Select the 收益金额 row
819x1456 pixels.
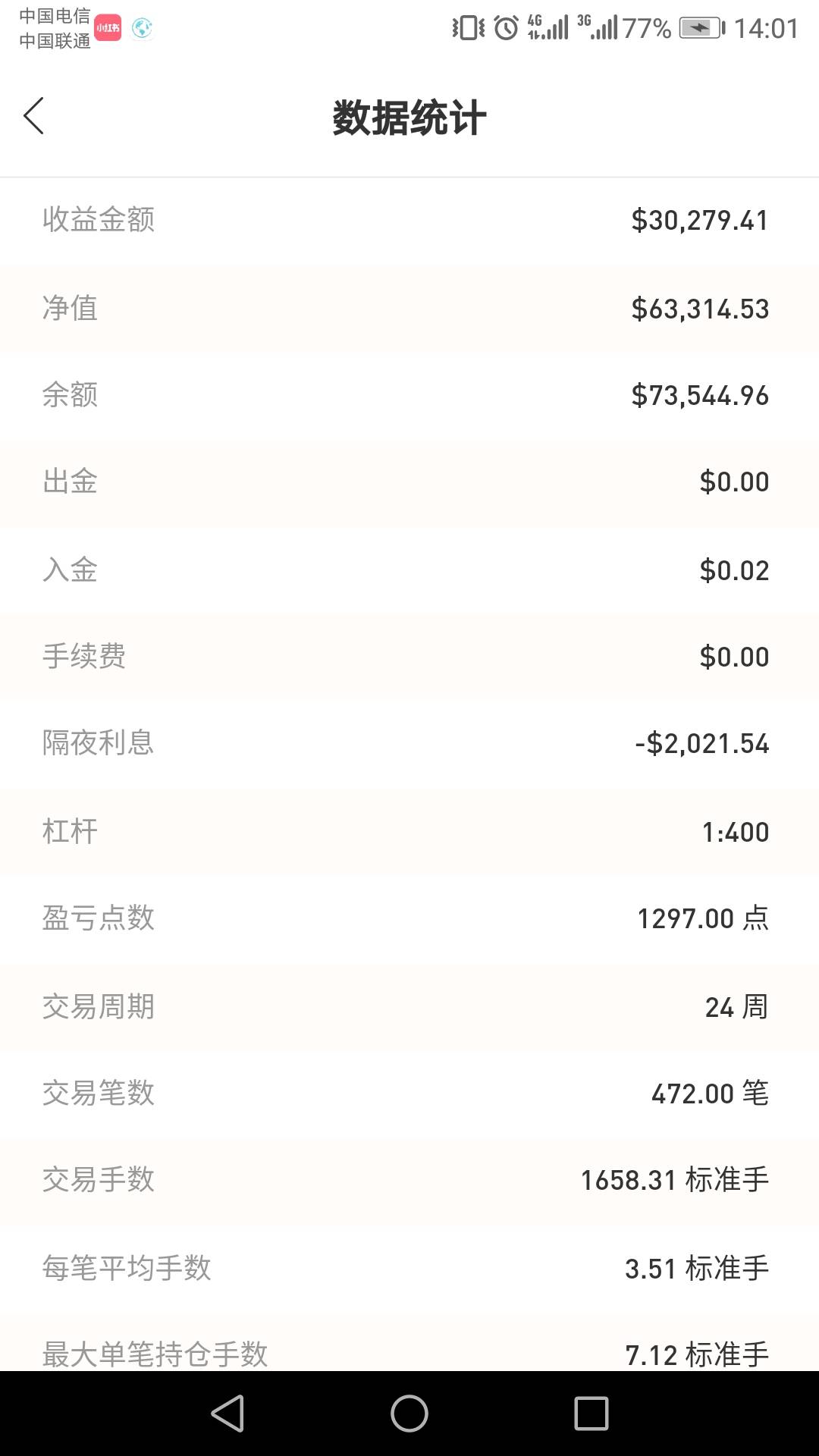(x=409, y=220)
